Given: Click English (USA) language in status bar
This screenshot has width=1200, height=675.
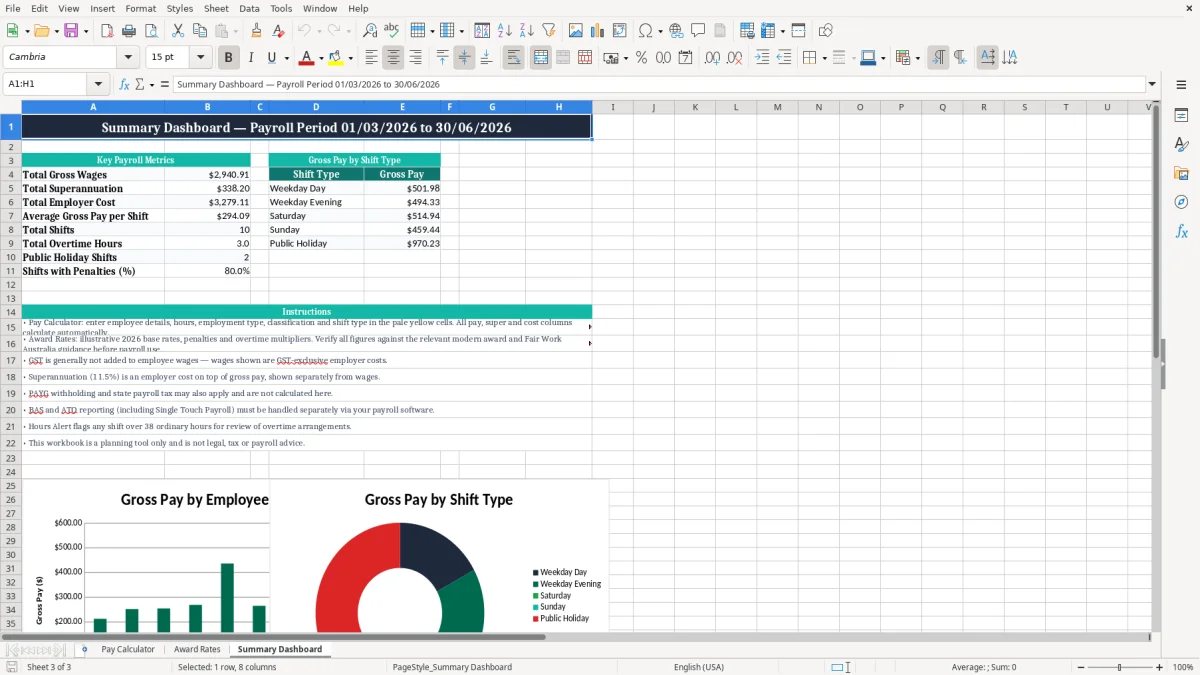Looking at the screenshot, I should point(699,667).
